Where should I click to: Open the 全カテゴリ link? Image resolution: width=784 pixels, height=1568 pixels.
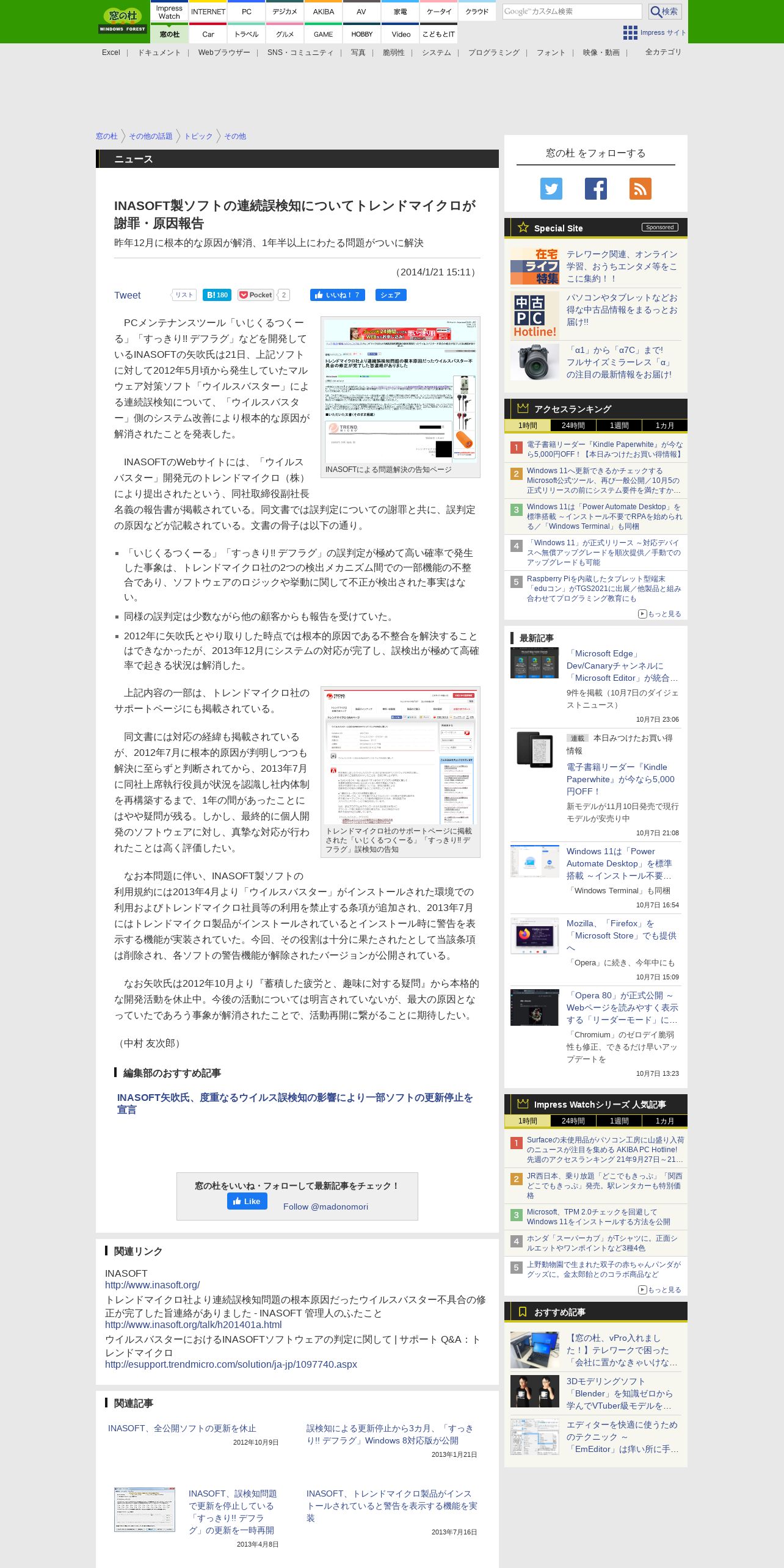coord(663,52)
